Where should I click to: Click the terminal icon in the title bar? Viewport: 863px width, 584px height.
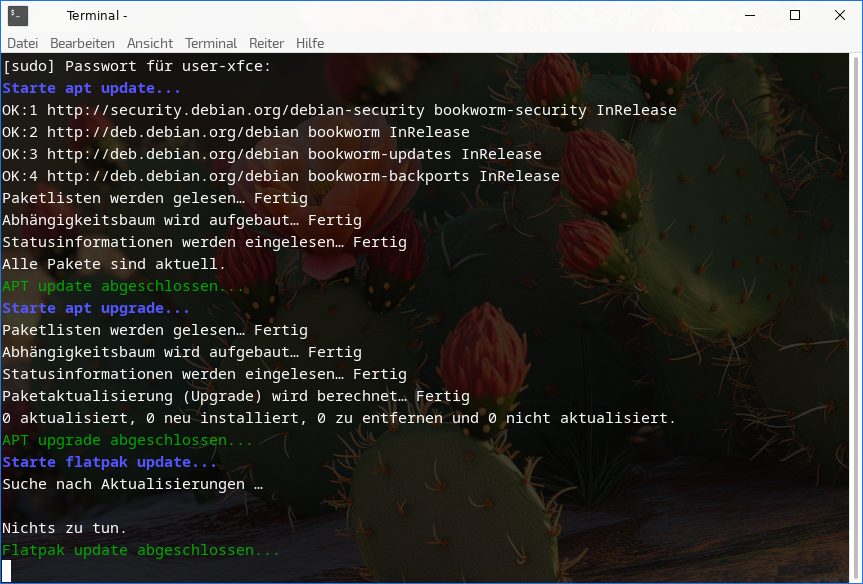pos(18,15)
